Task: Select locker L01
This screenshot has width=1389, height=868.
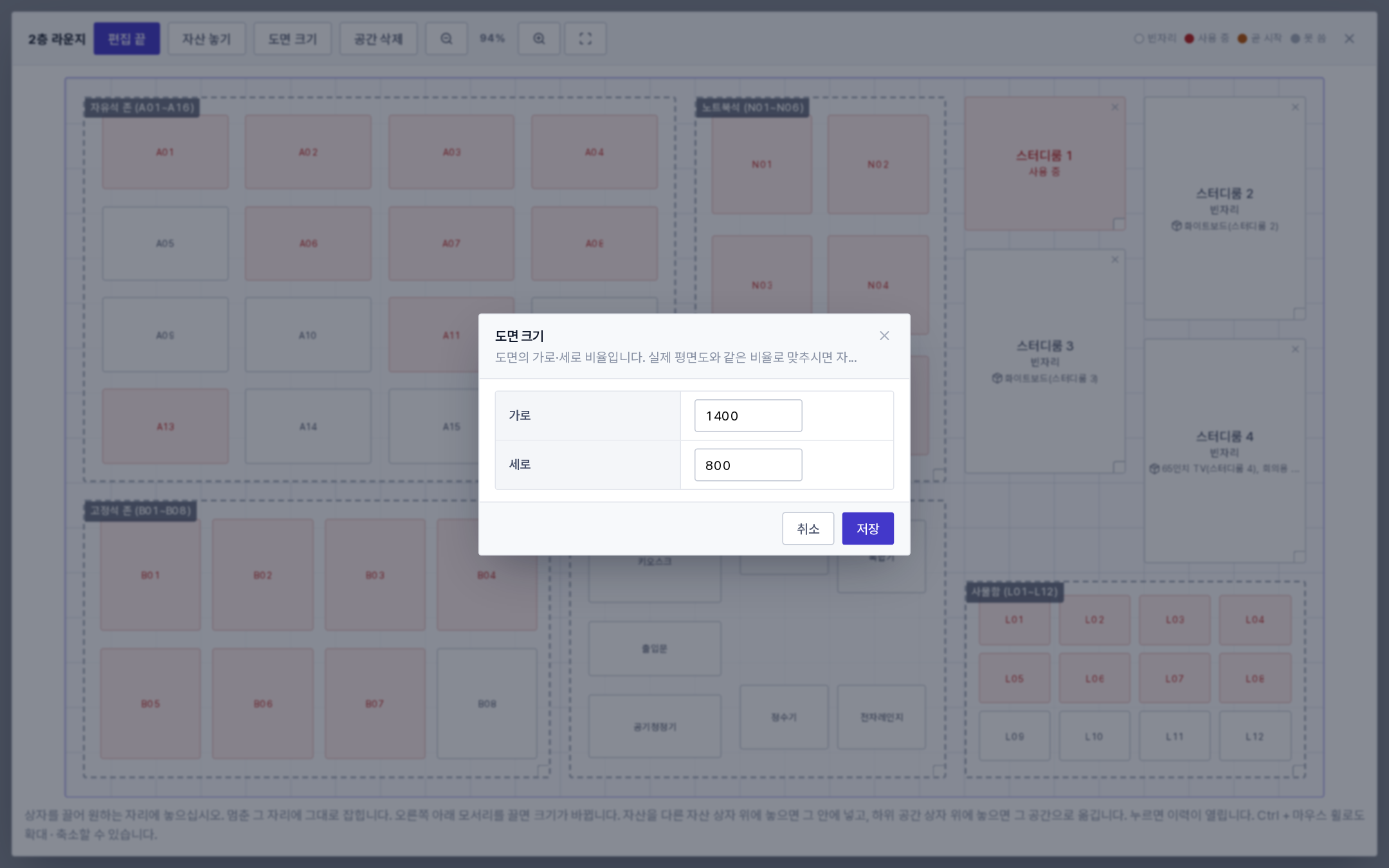Action: tap(1014, 620)
